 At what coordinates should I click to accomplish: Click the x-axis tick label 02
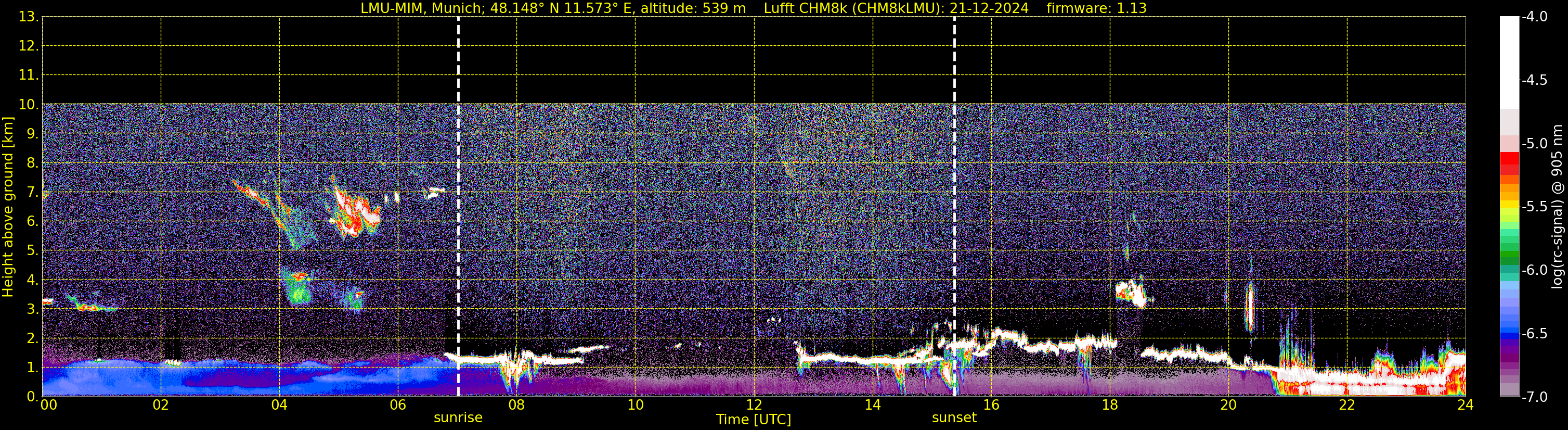pyautogui.click(x=161, y=405)
